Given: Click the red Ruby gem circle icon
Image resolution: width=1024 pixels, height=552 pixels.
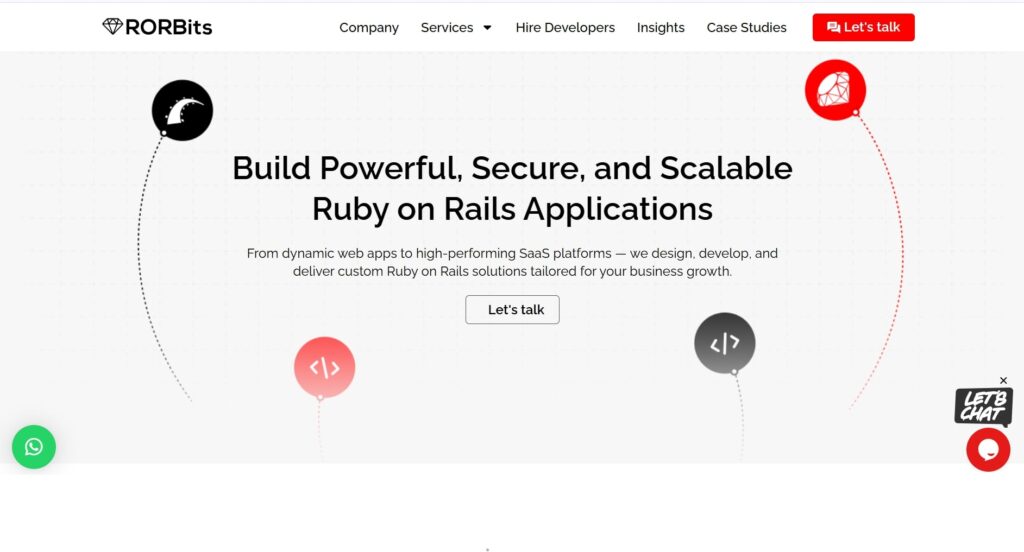Looking at the screenshot, I should click(x=835, y=89).
